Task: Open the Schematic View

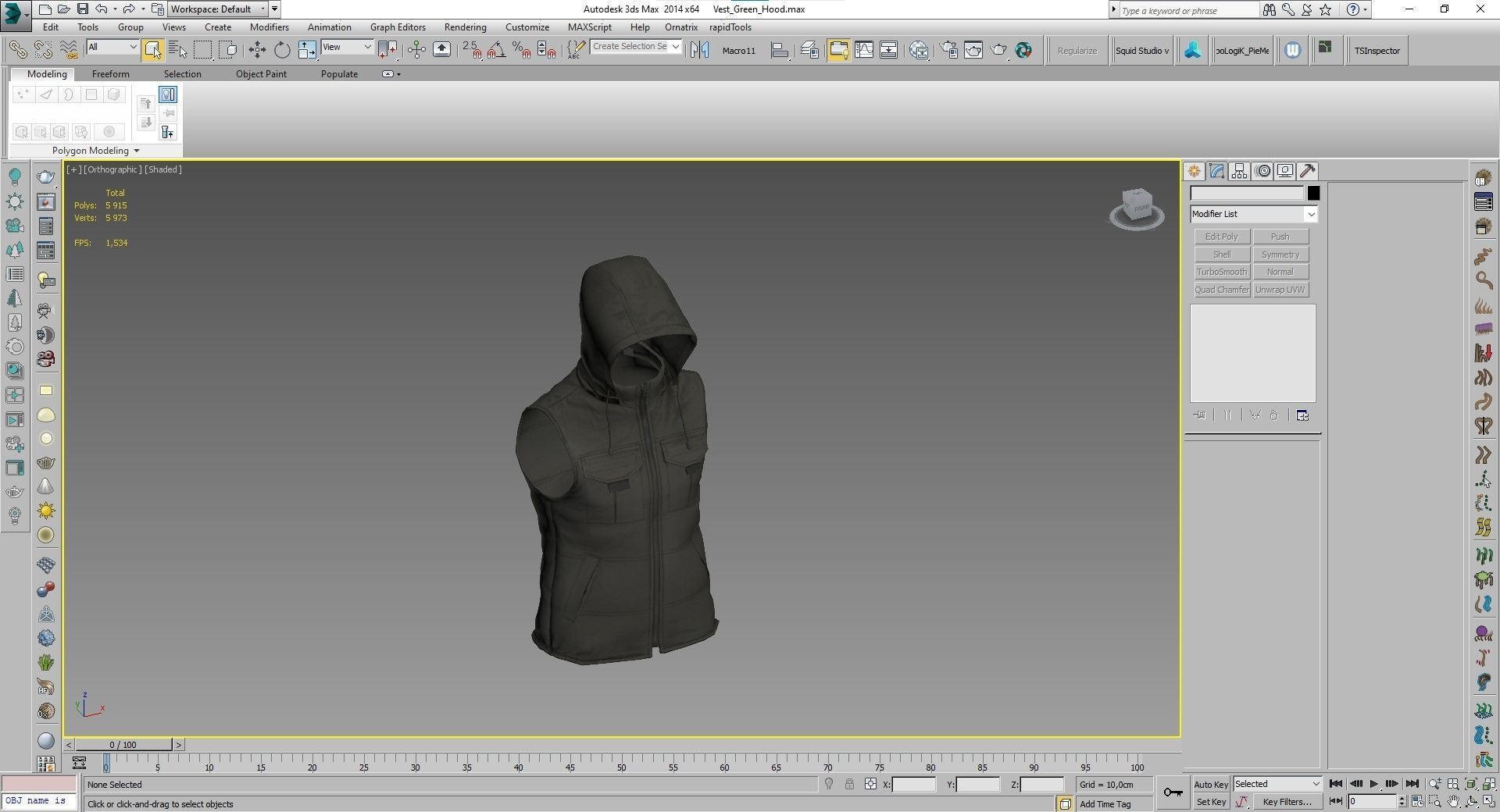Action: (889, 50)
